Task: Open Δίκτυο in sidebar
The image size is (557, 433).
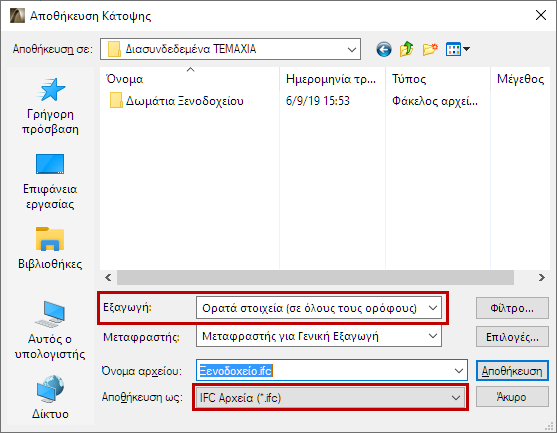Action: coord(50,397)
